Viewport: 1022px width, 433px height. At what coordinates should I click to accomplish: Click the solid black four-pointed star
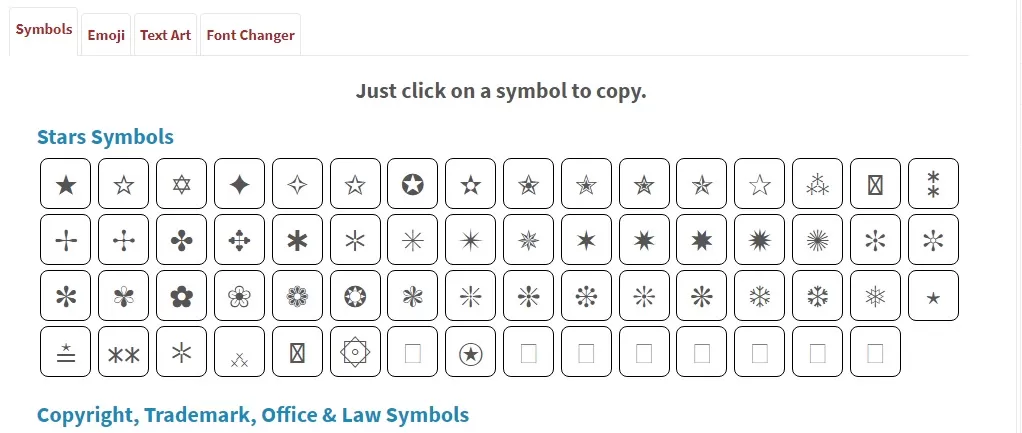point(239,184)
